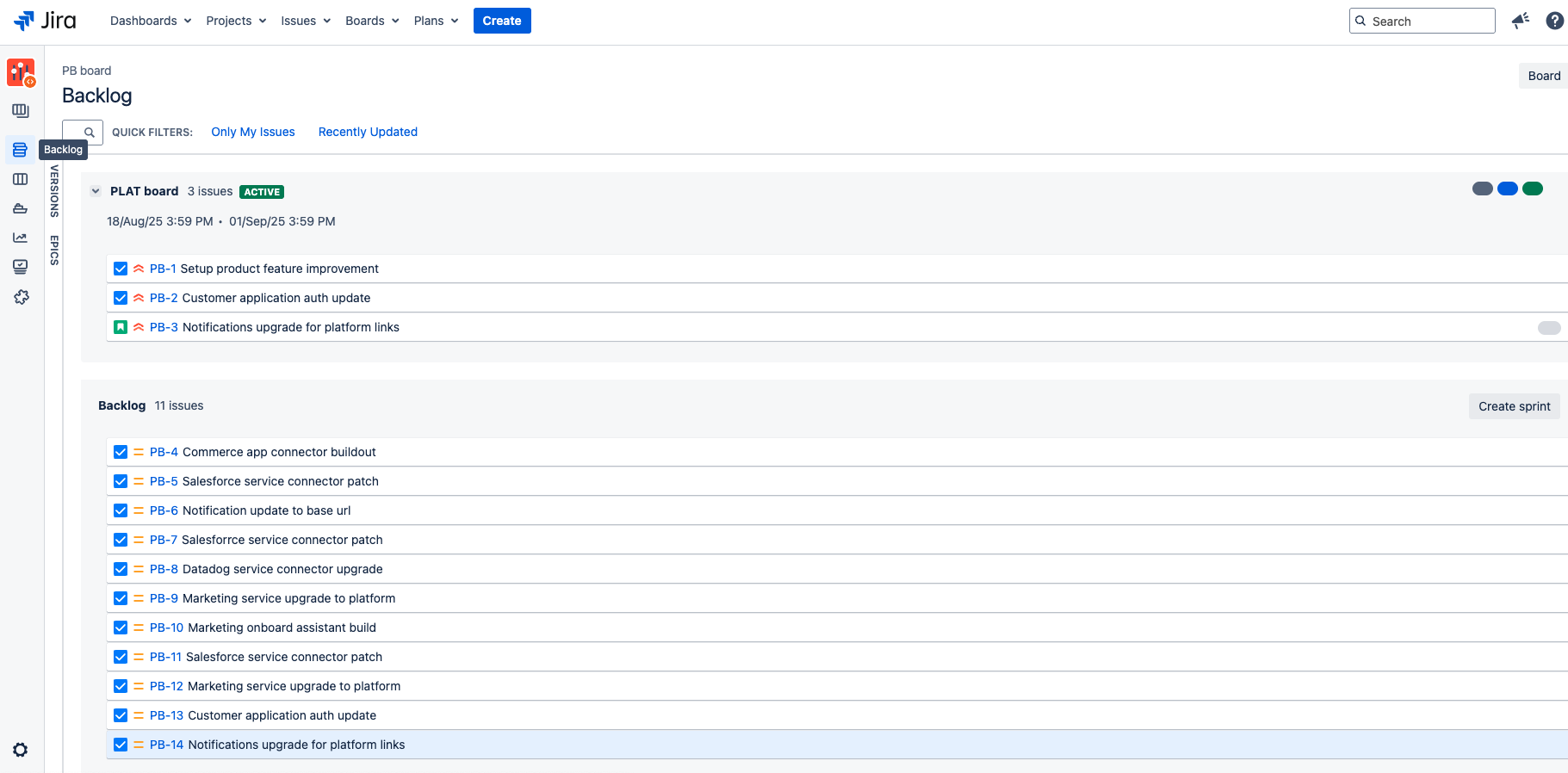The width and height of the screenshot is (1568, 773).
Task: Click the feedback megaphone icon
Action: [1521, 21]
